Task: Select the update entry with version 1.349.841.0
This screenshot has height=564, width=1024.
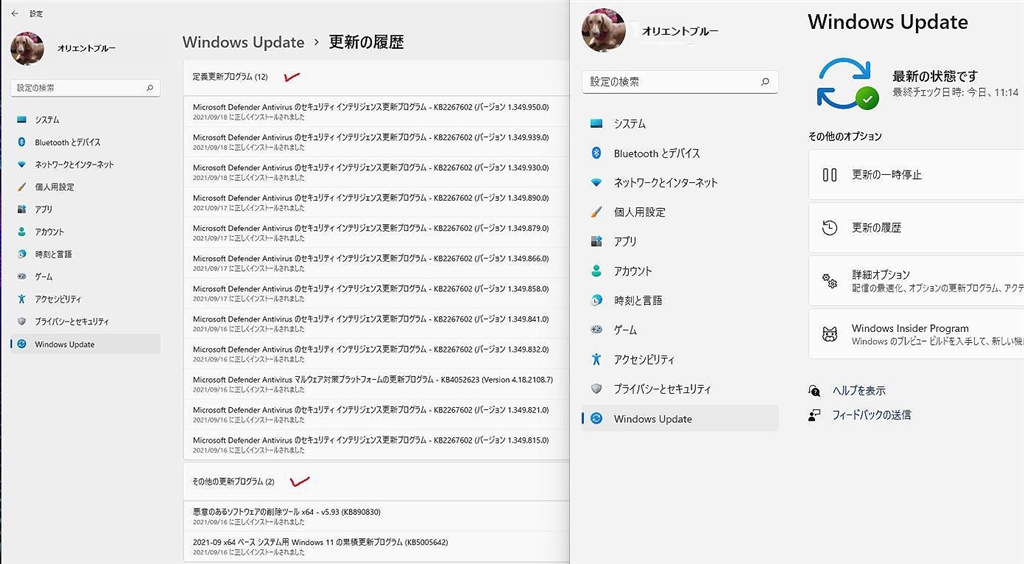Action: pos(376,324)
